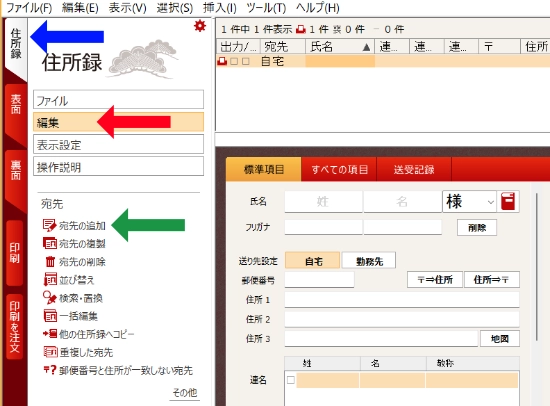
Task: Toggle the checkbox in the 連名 row
Action: [291, 380]
